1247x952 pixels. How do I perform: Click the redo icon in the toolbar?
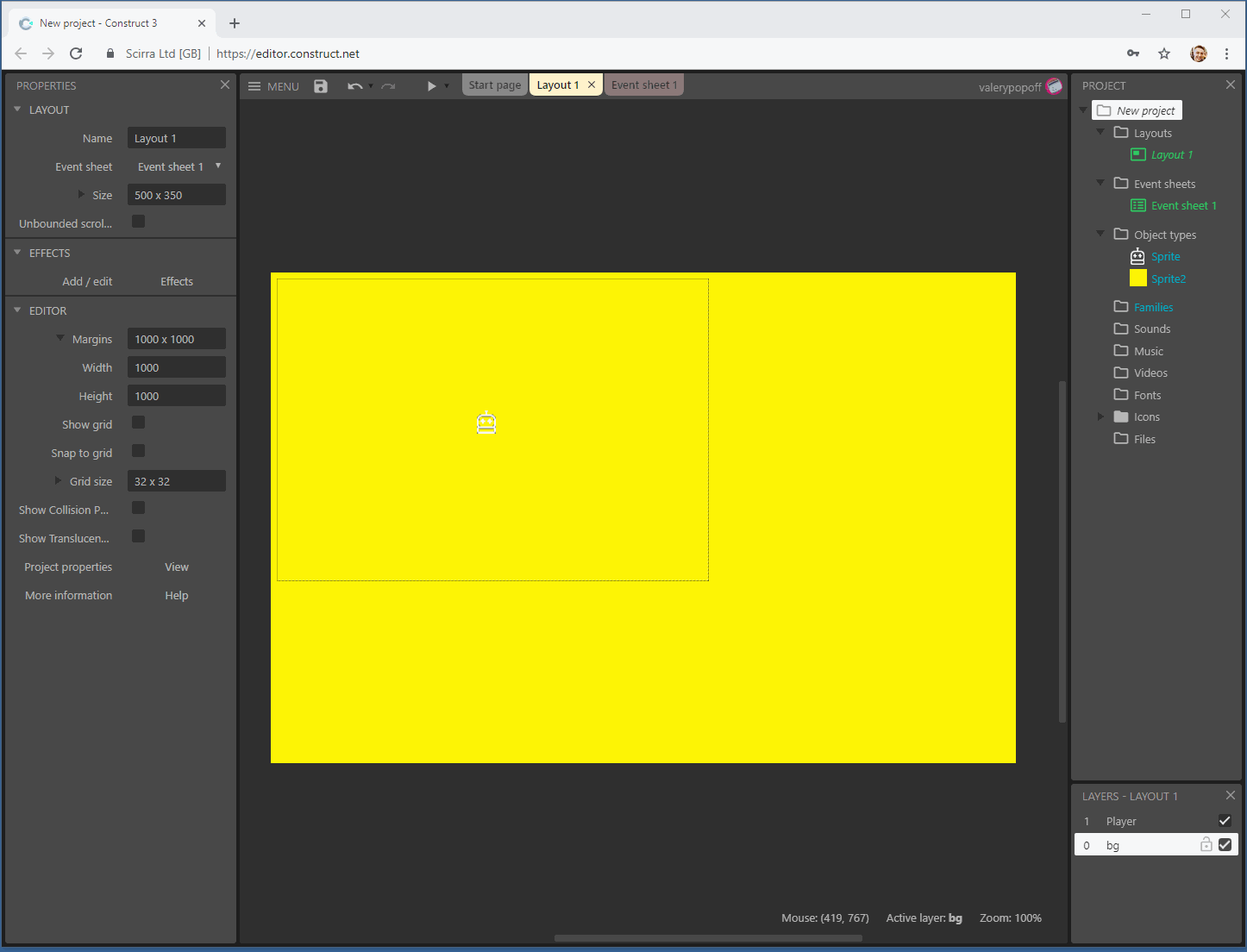tap(388, 85)
